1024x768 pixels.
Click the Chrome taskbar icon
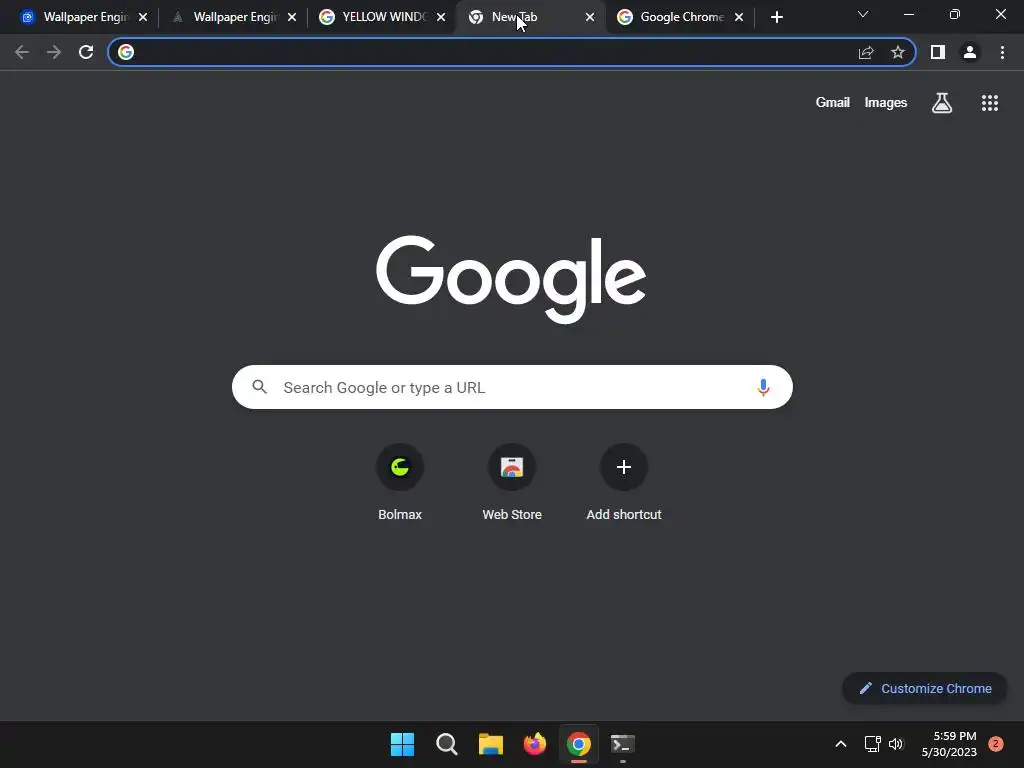(x=579, y=744)
